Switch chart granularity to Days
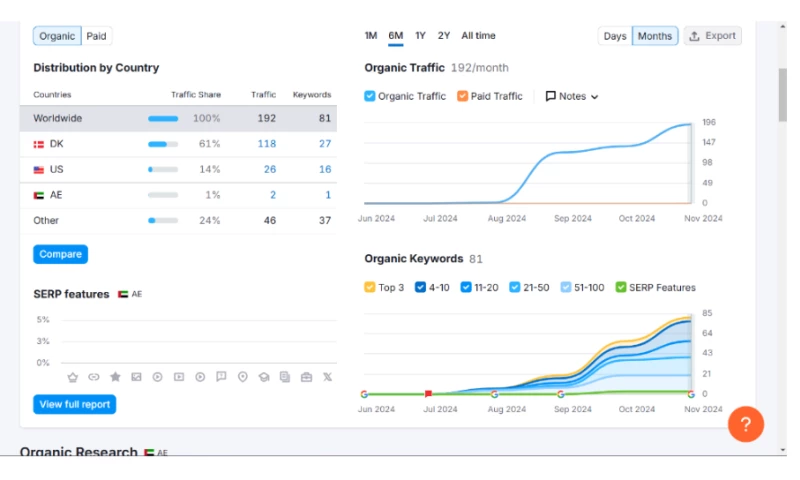 (x=615, y=36)
